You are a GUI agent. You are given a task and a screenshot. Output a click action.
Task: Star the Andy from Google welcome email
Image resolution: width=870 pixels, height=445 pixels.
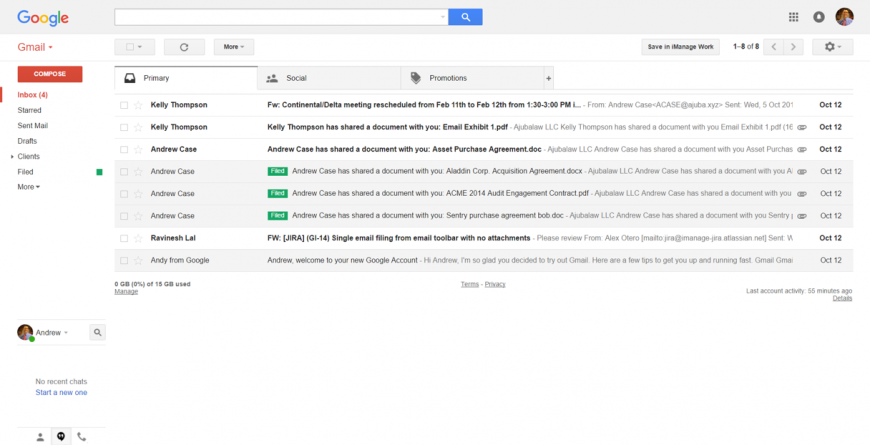(x=138, y=260)
